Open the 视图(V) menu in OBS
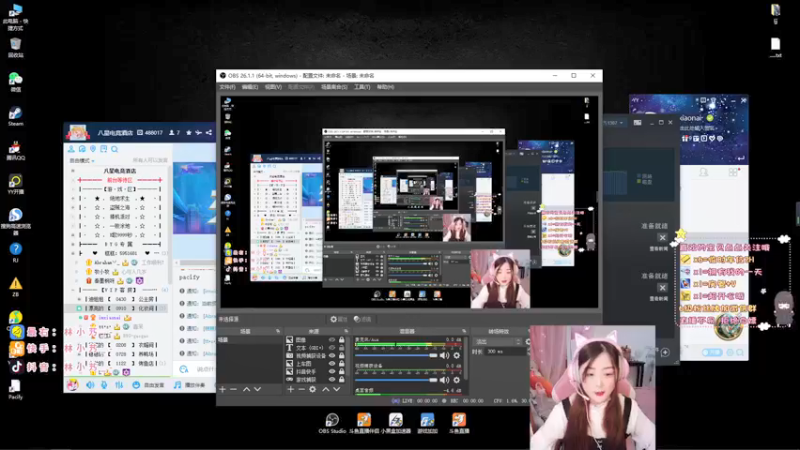Screen dimensions: 800x450 coord(273,87)
